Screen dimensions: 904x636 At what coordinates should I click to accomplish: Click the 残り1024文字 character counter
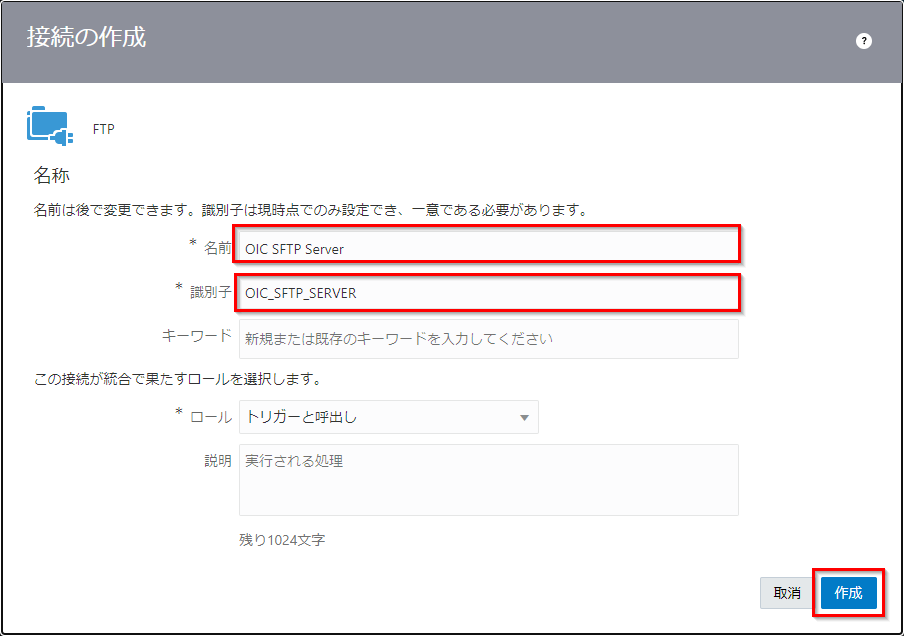tap(282, 540)
